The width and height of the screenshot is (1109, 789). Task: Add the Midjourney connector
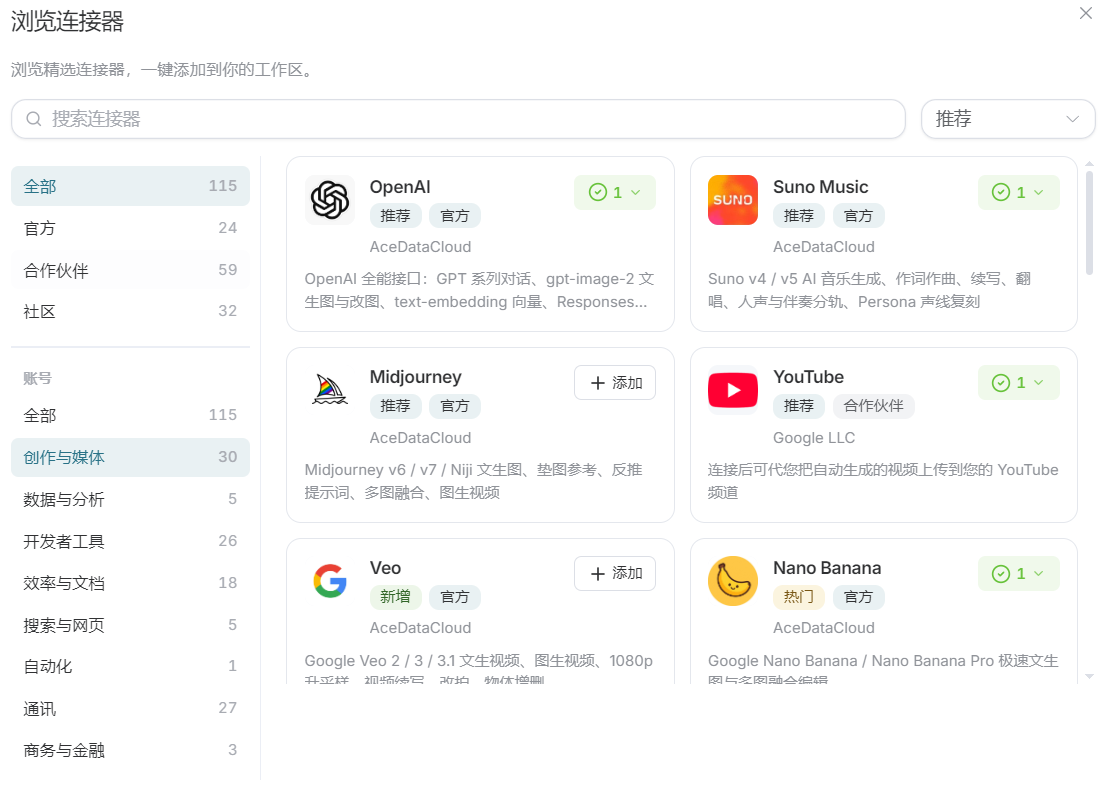(615, 382)
